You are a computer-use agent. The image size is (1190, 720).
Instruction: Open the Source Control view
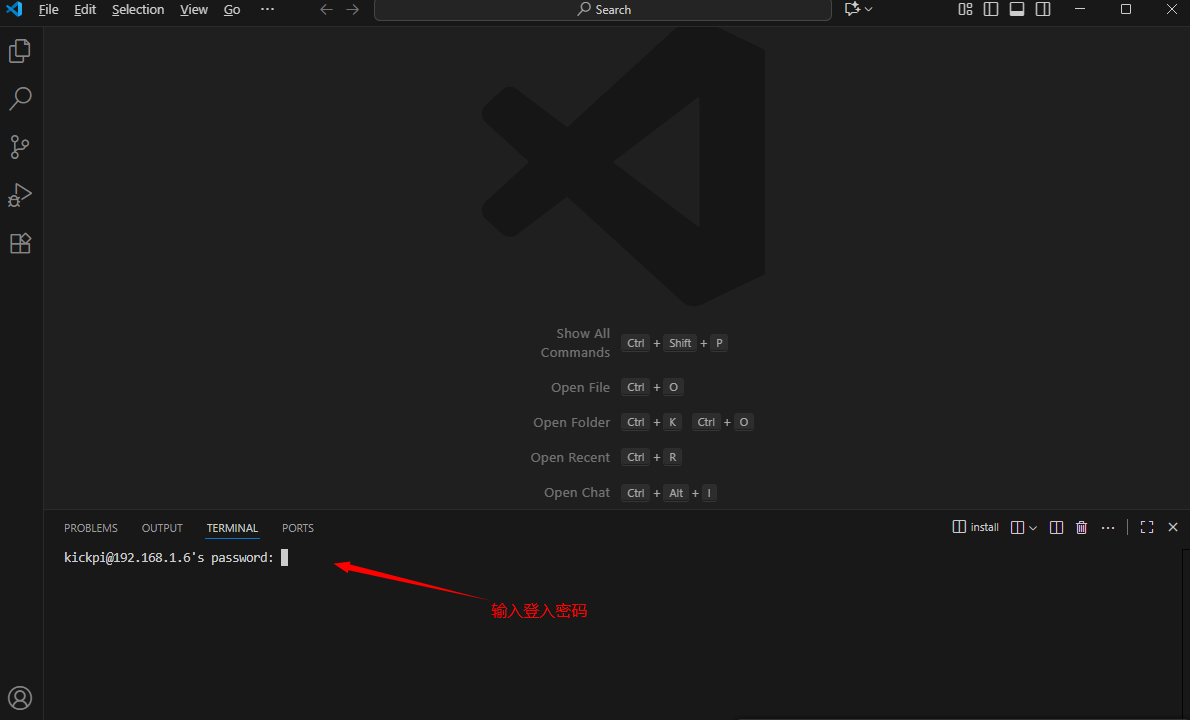(x=20, y=147)
